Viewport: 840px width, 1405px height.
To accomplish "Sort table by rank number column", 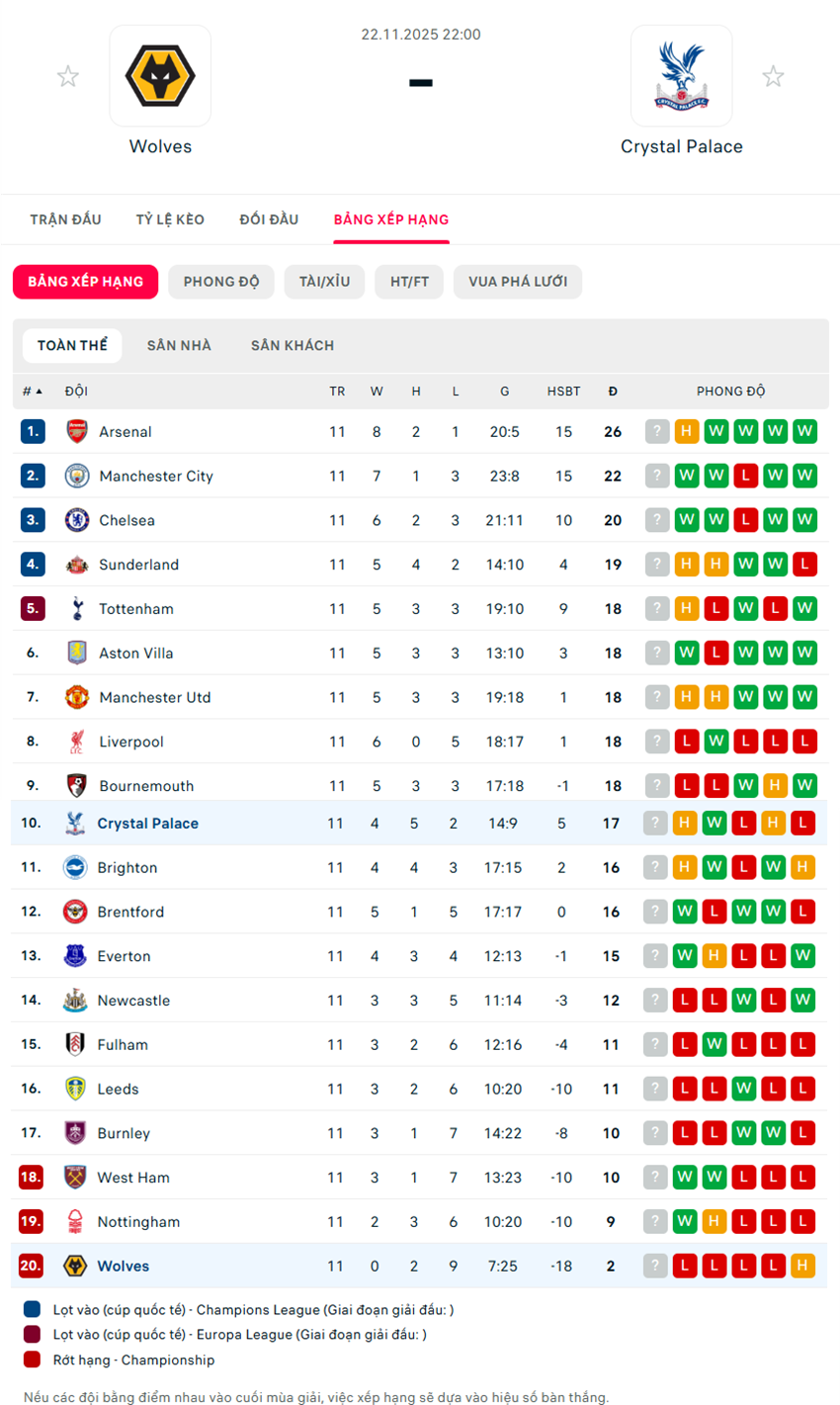I will (32, 392).
